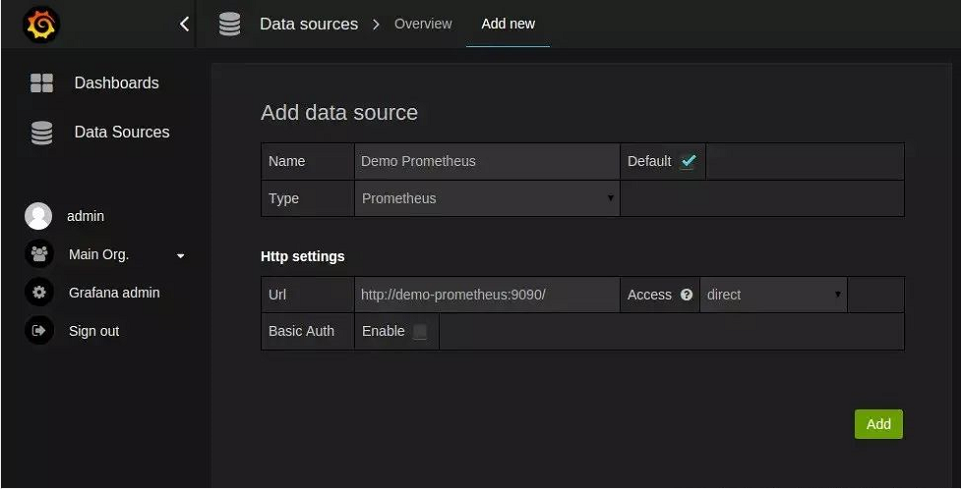The image size is (961, 489).
Task: Click the Access help question mark icon
Action: [687, 295]
